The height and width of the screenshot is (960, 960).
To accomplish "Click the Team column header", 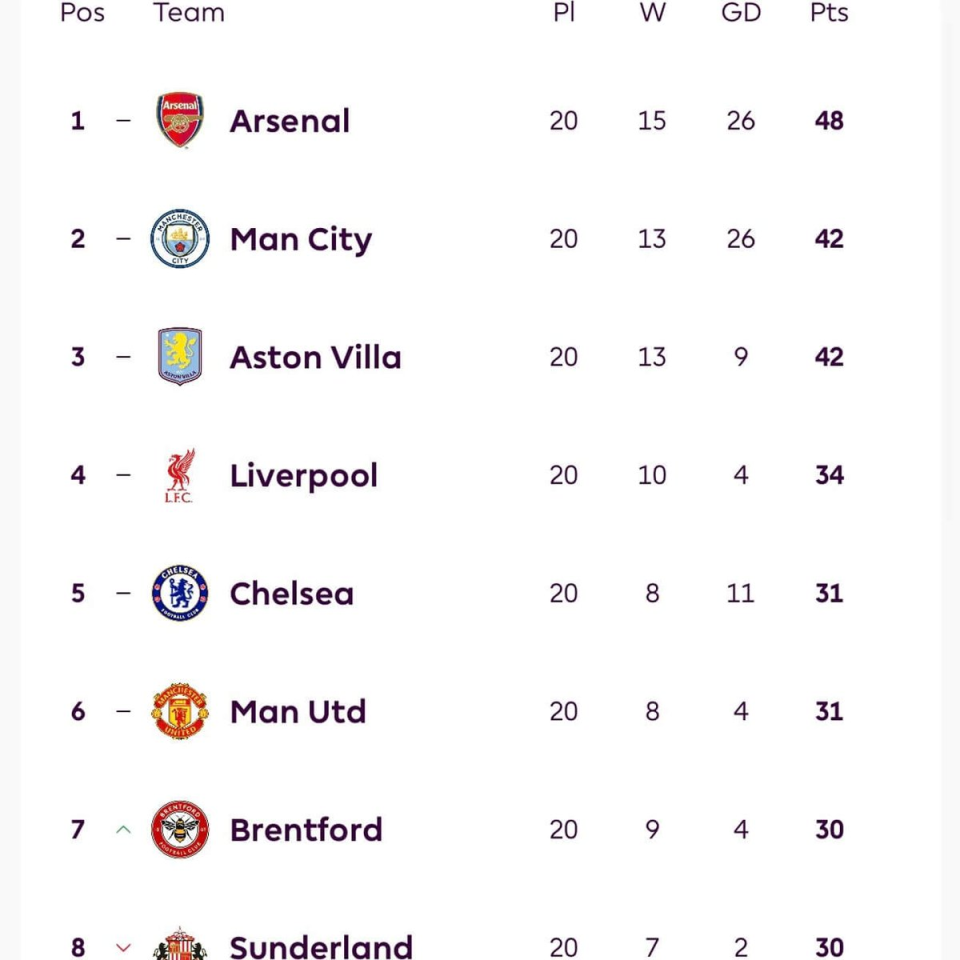I will (189, 13).
